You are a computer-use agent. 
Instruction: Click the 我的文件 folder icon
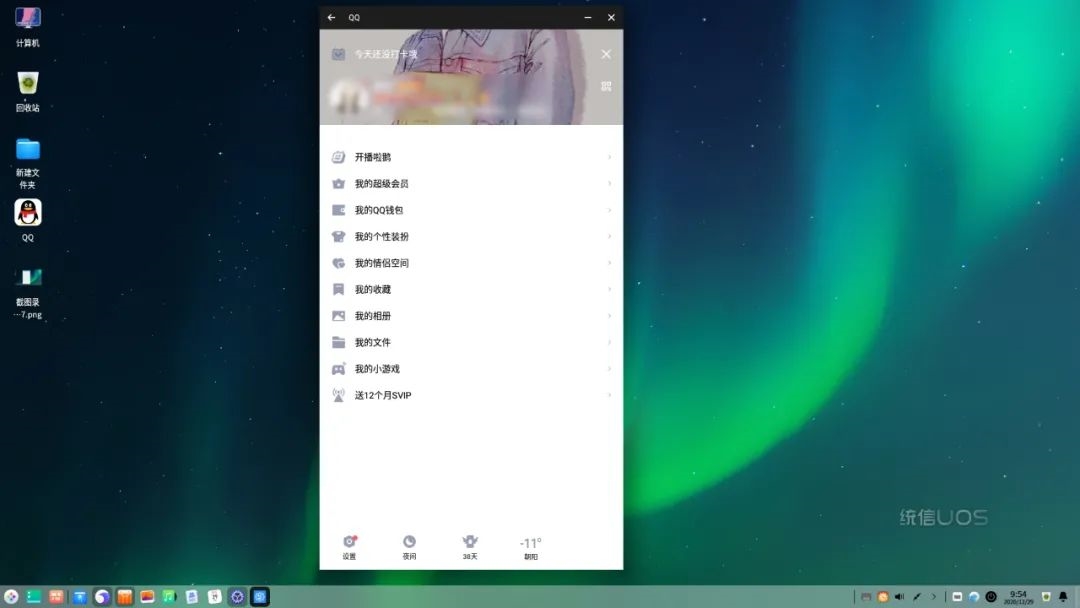tap(338, 342)
